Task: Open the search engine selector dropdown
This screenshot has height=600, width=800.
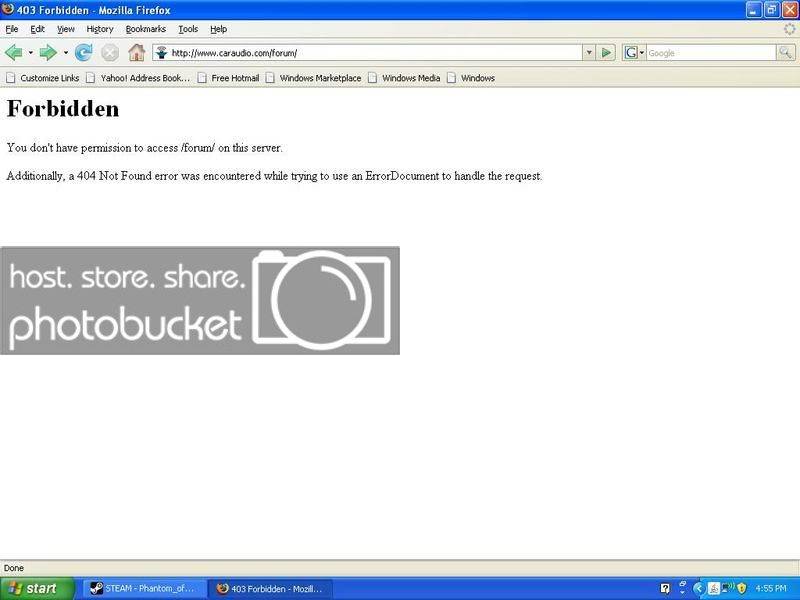Action: tap(641, 53)
